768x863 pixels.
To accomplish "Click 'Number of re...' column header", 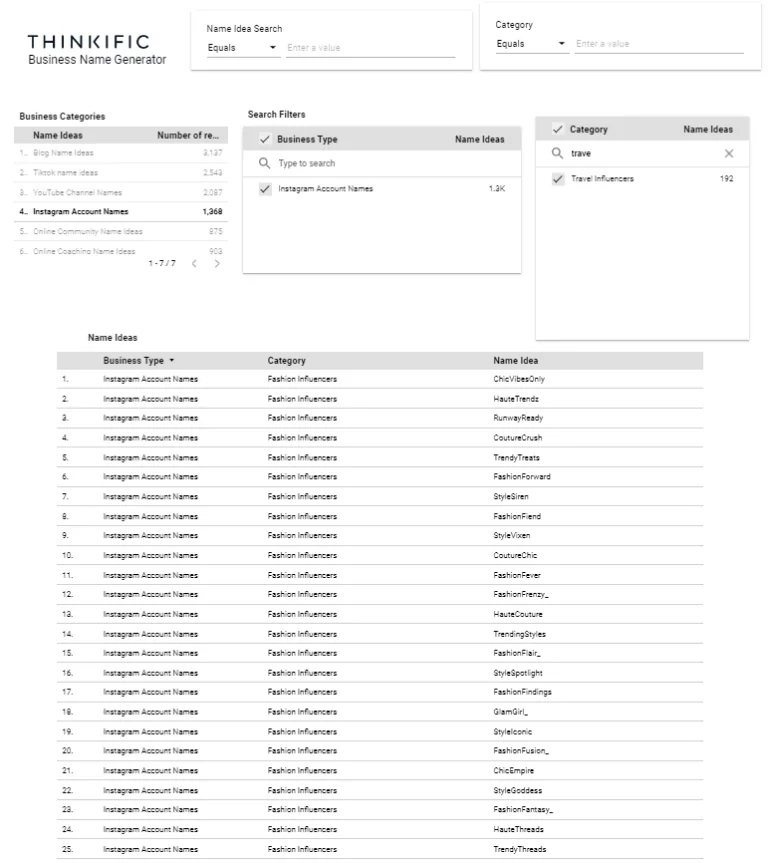I will coord(188,135).
